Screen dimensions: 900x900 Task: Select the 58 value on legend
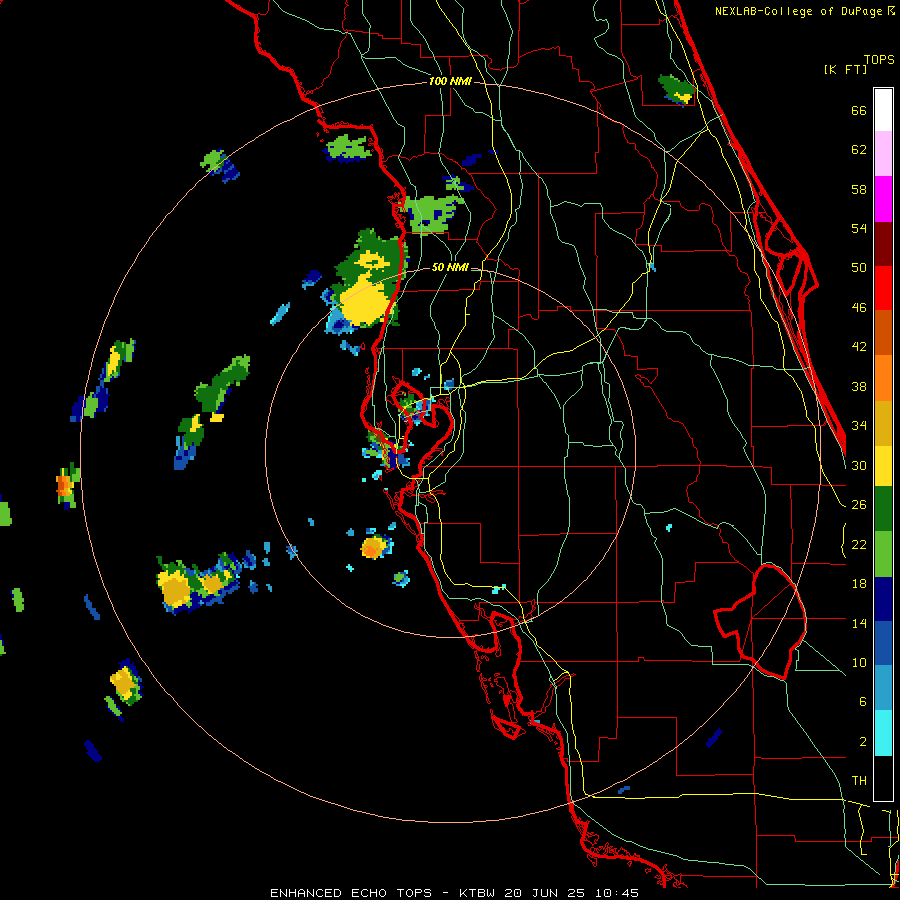(859, 189)
